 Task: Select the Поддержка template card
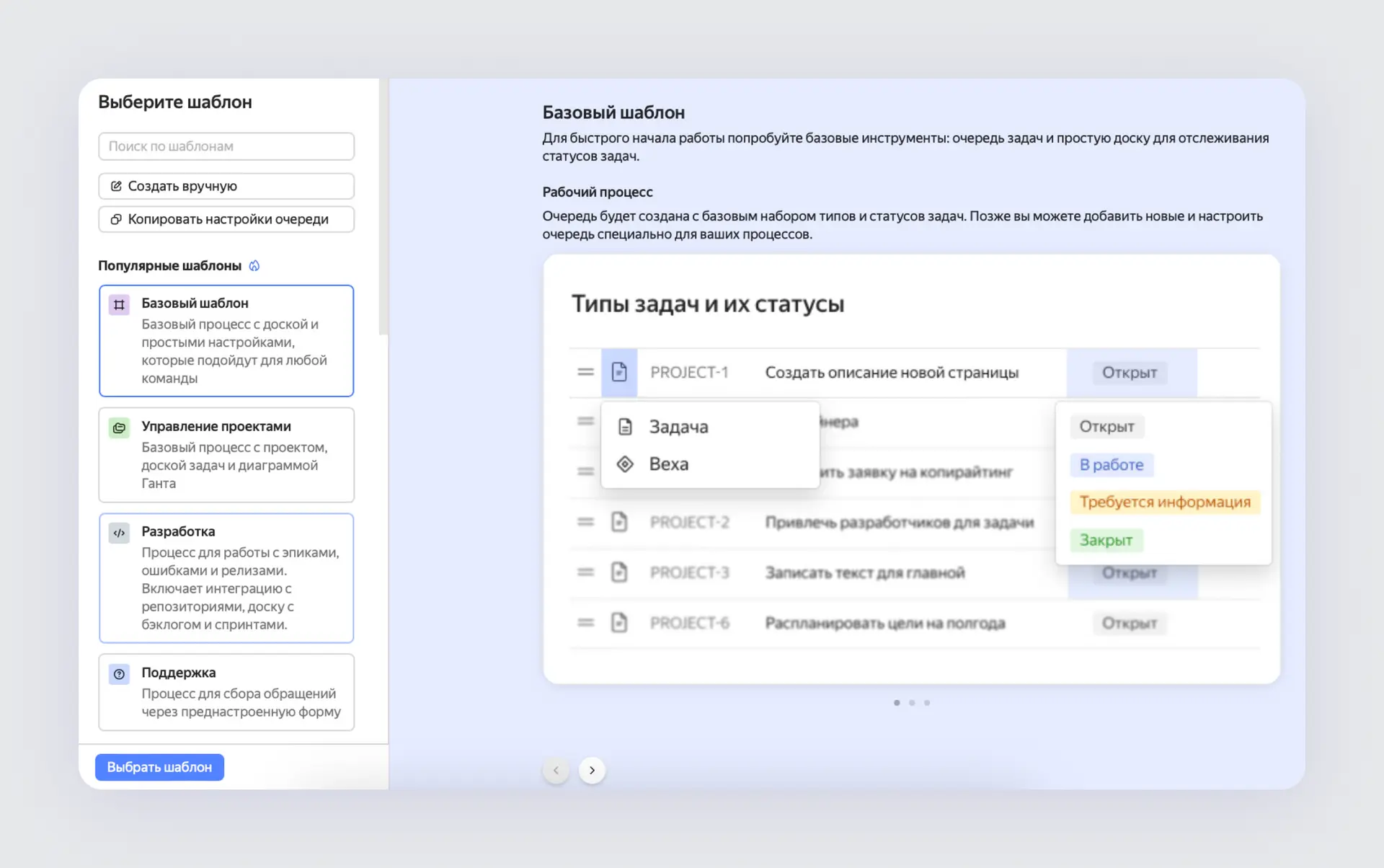(226, 692)
